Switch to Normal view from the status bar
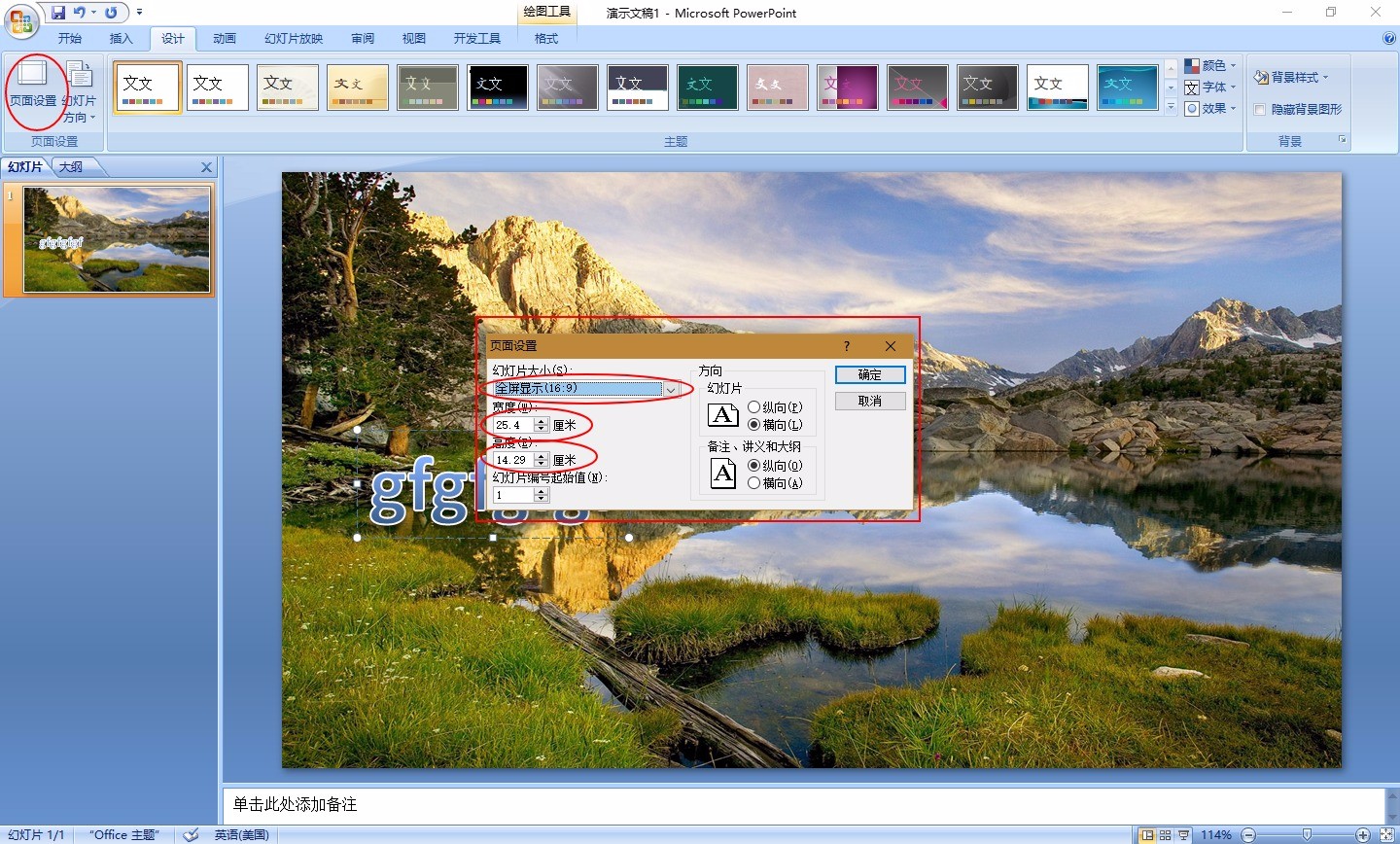 [1147, 835]
